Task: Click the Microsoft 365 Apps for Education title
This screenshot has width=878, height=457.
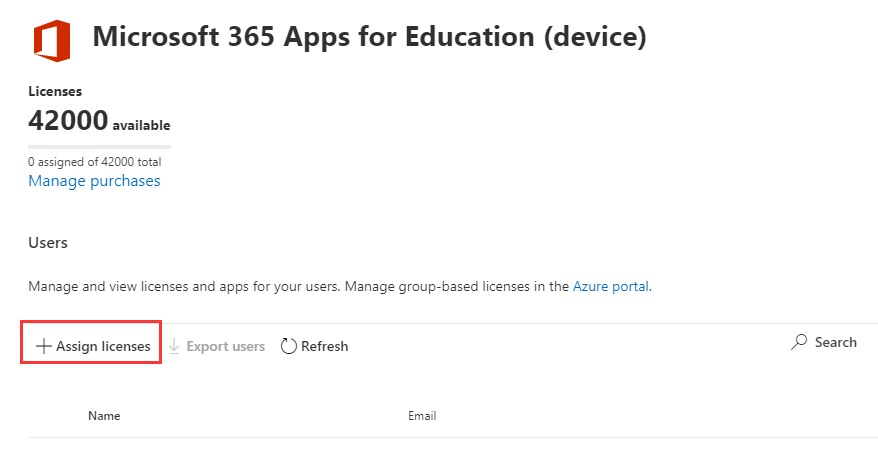Action: [369, 38]
